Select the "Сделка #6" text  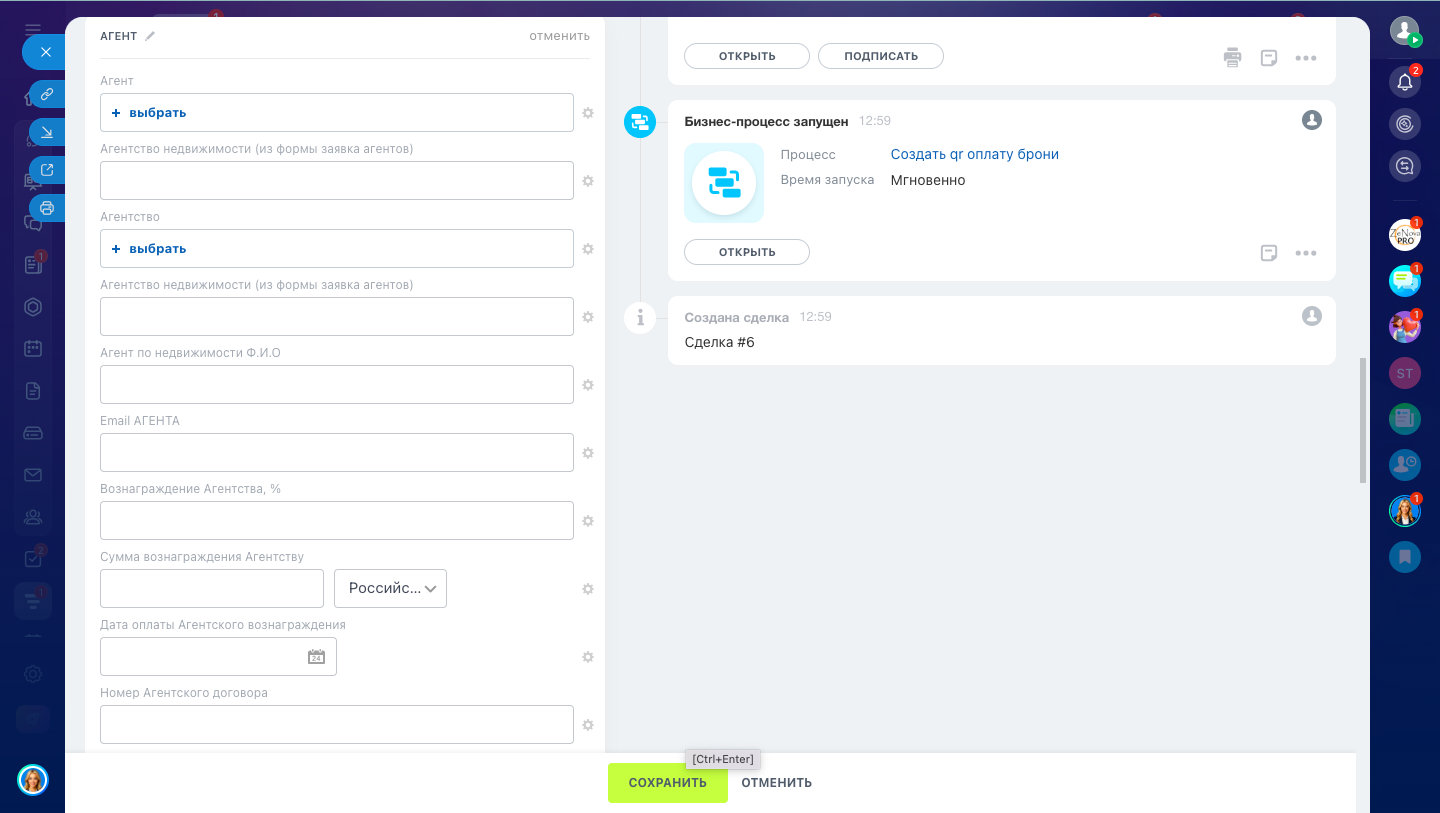[x=720, y=342]
